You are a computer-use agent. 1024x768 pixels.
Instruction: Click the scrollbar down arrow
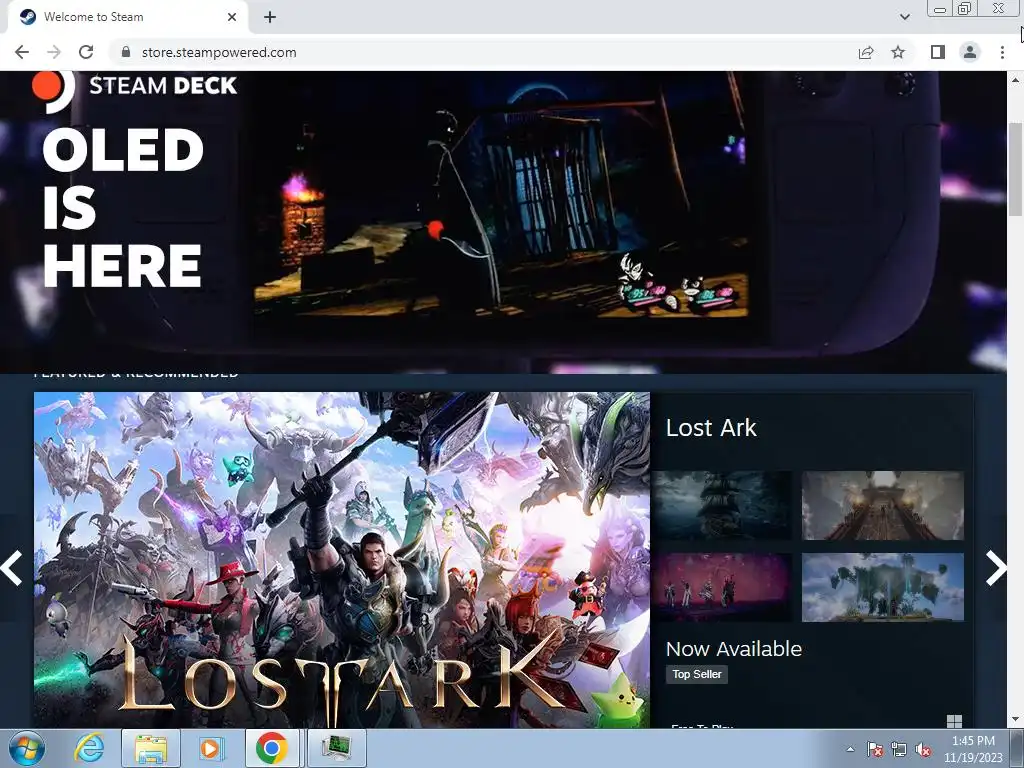1015,720
